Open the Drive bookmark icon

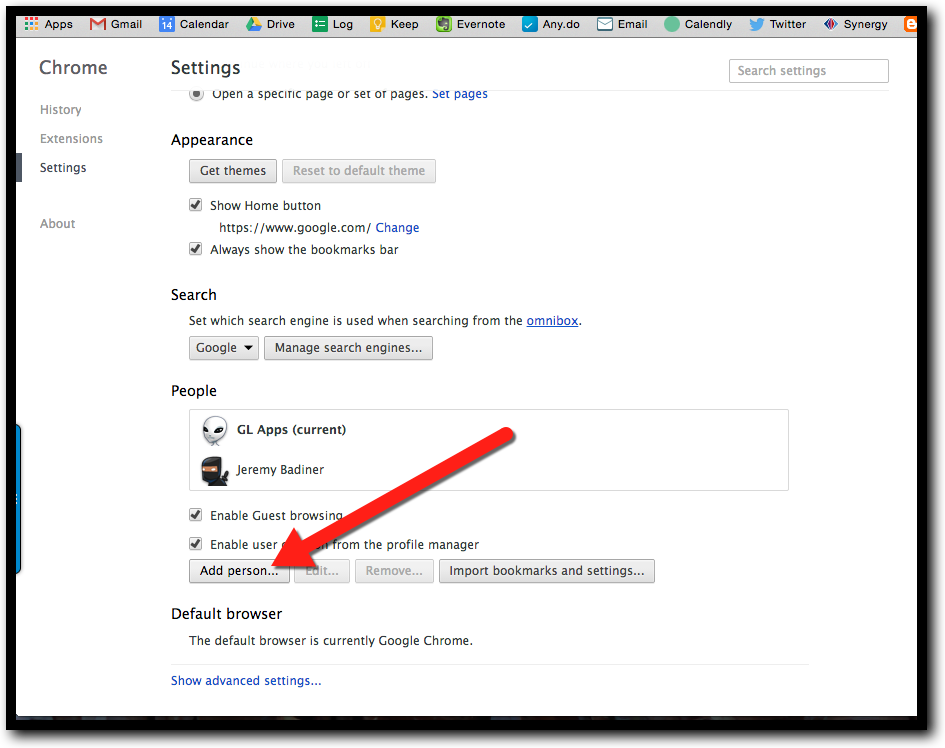(x=254, y=24)
